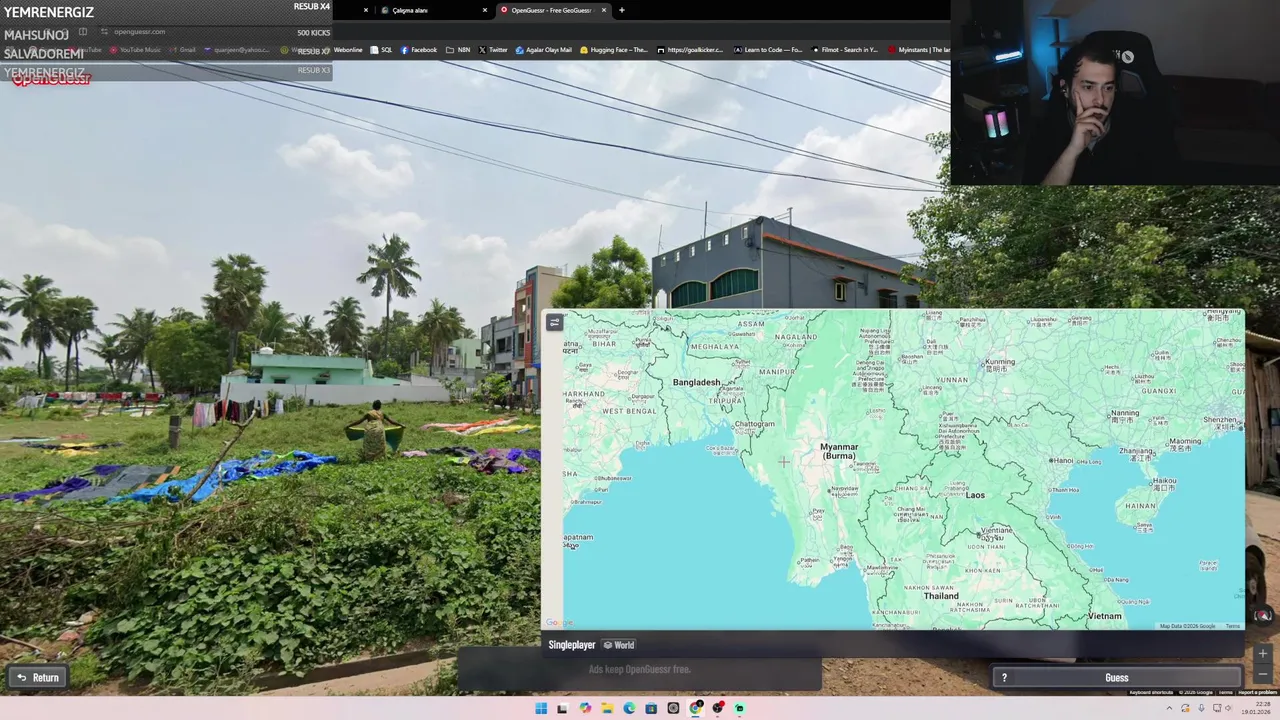Open the NBN bookmarks folder
The height and width of the screenshot is (720, 1280).
(458, 49)
